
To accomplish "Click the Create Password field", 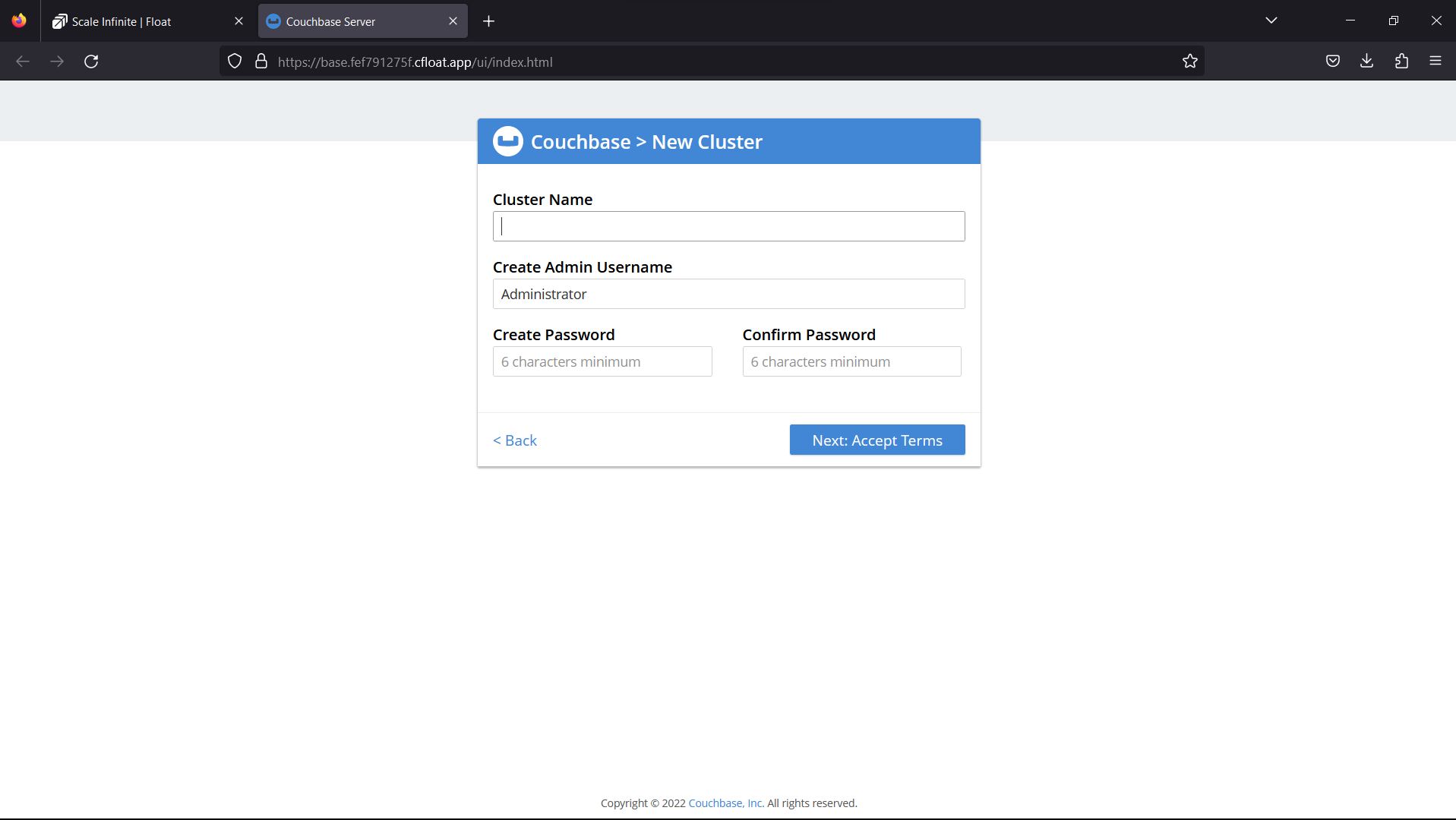I will pos(602,361).
